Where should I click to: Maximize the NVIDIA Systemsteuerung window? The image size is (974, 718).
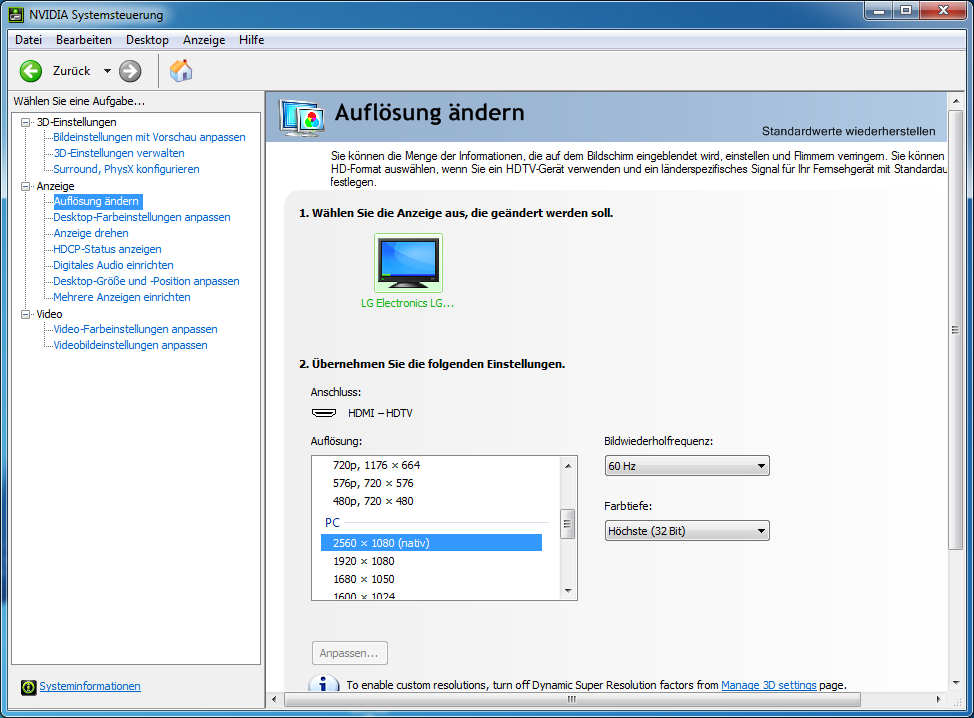(x=906, y=11)
